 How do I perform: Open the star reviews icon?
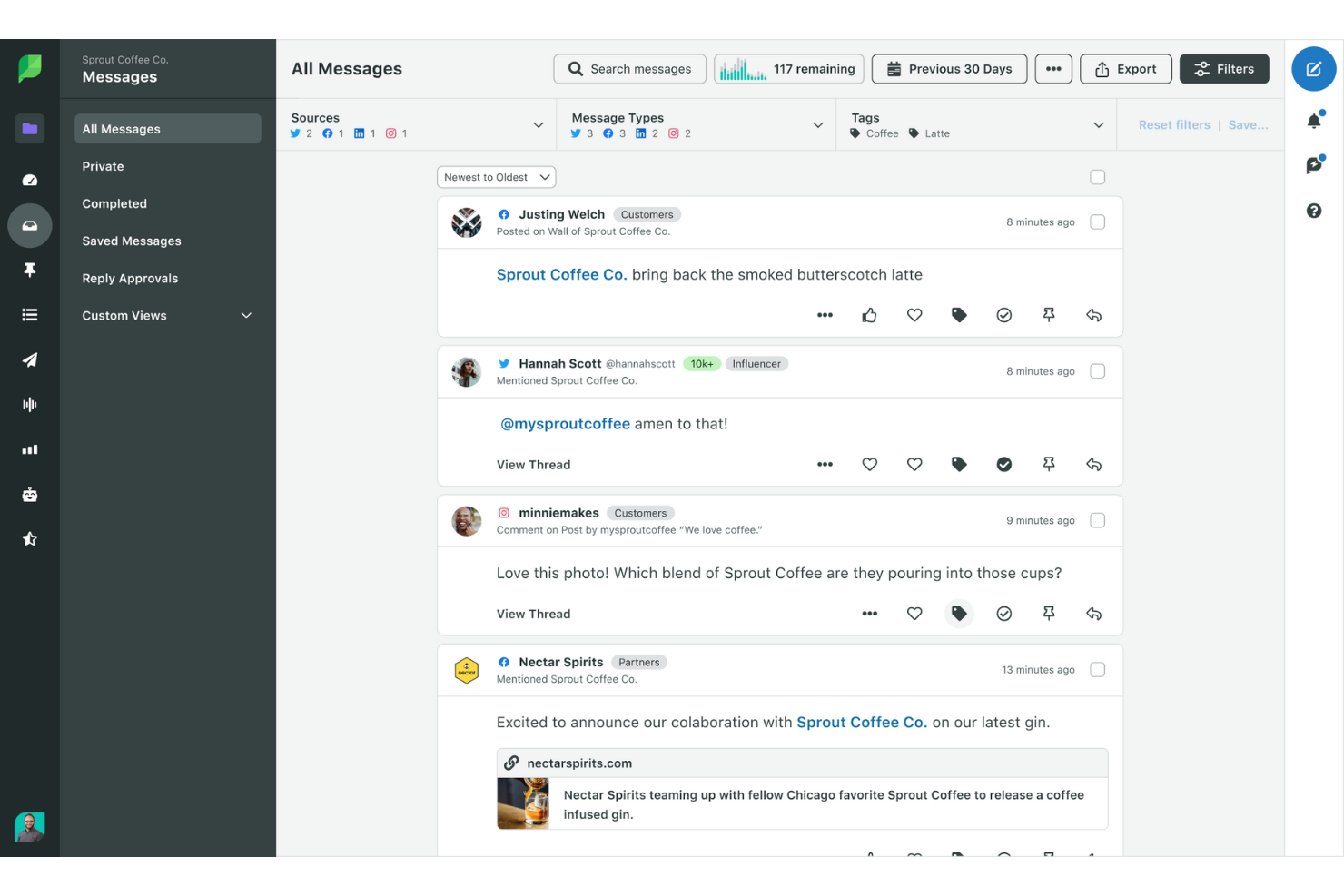point(30,539)
